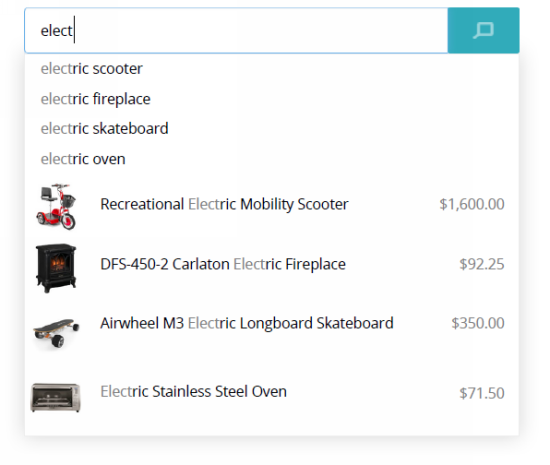
Task: Open Electric Stainless Steel Oven link
Action: (x=194, y=392)
